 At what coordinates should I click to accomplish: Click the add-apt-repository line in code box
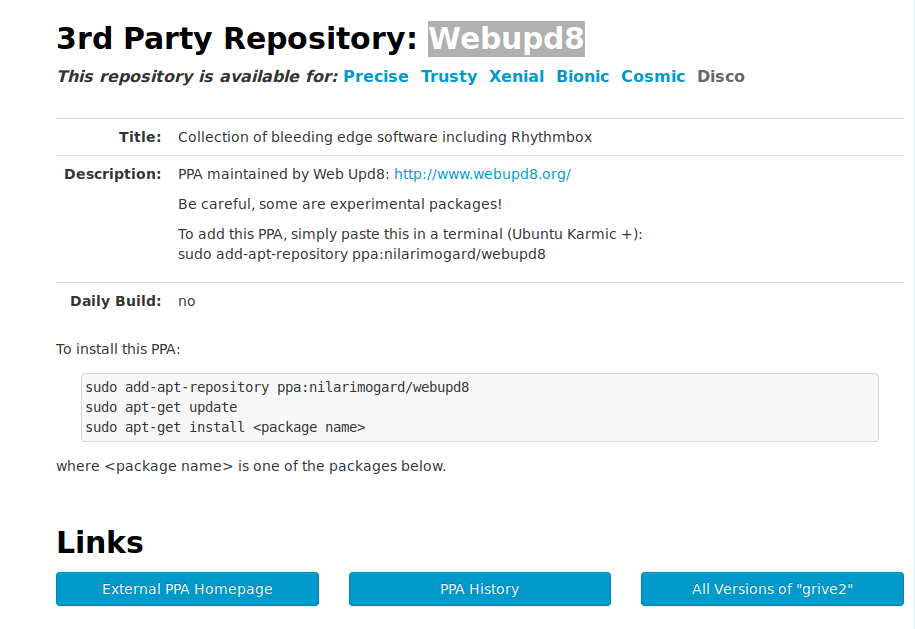(x=277, y=387)
